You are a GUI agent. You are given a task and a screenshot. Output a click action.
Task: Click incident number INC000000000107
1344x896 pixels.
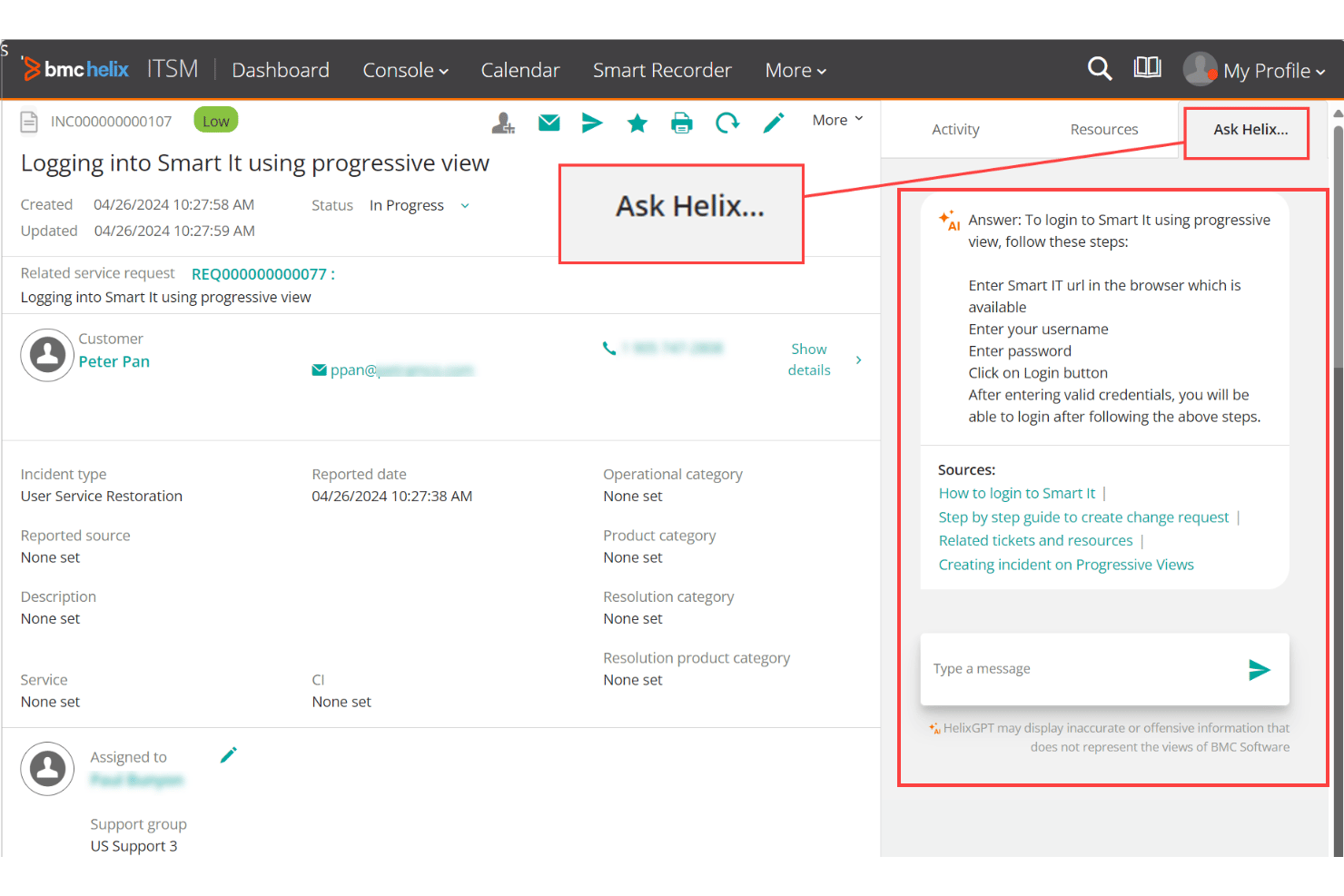(x=111, y=122)
